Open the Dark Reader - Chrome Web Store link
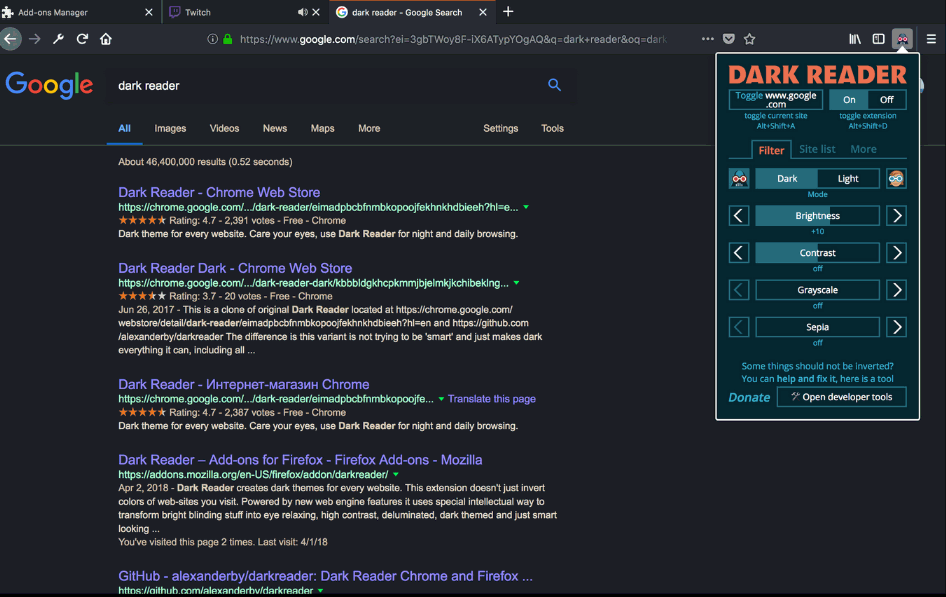The image size is (946, 597). click(219, 192)
